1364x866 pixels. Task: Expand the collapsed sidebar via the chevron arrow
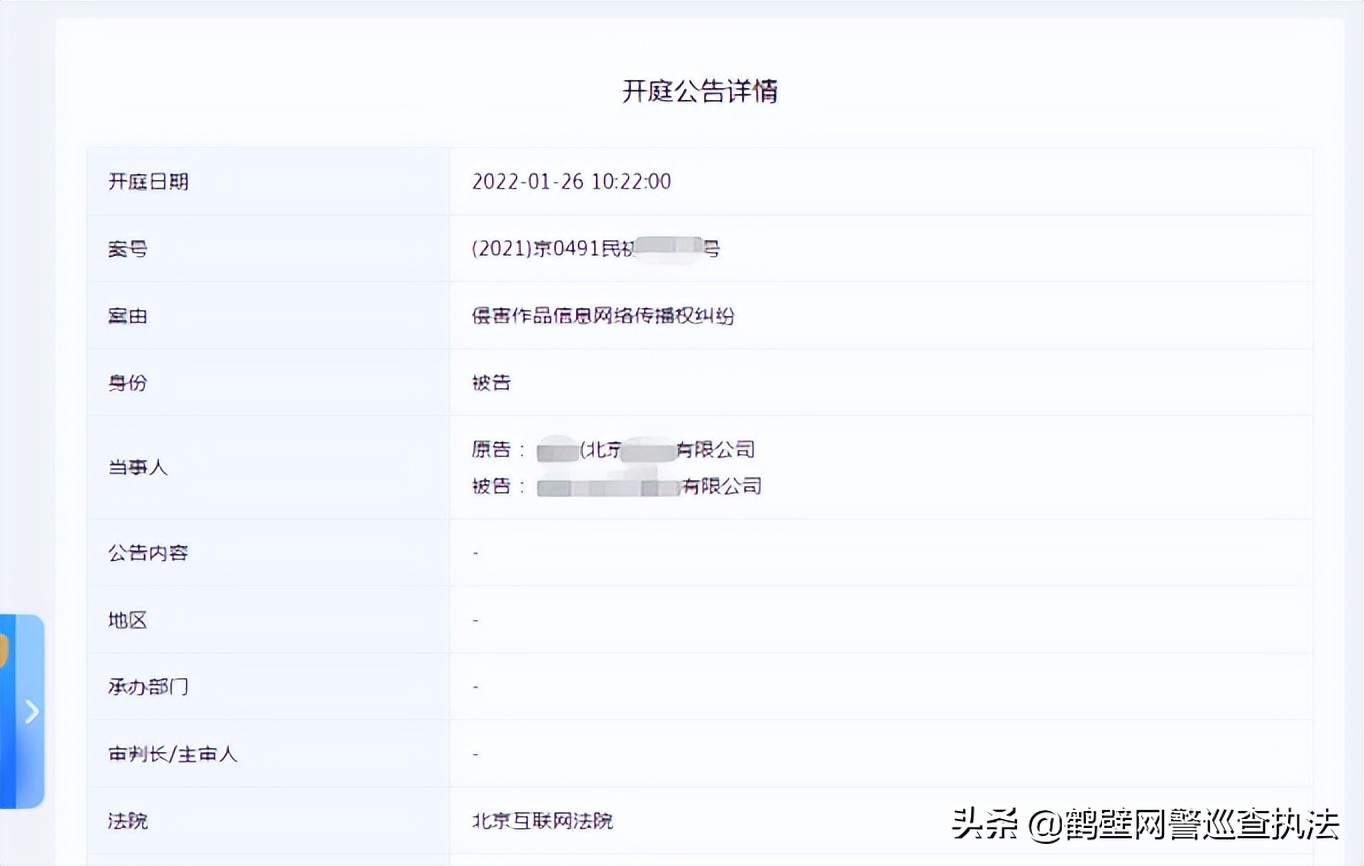click(31, 712)
